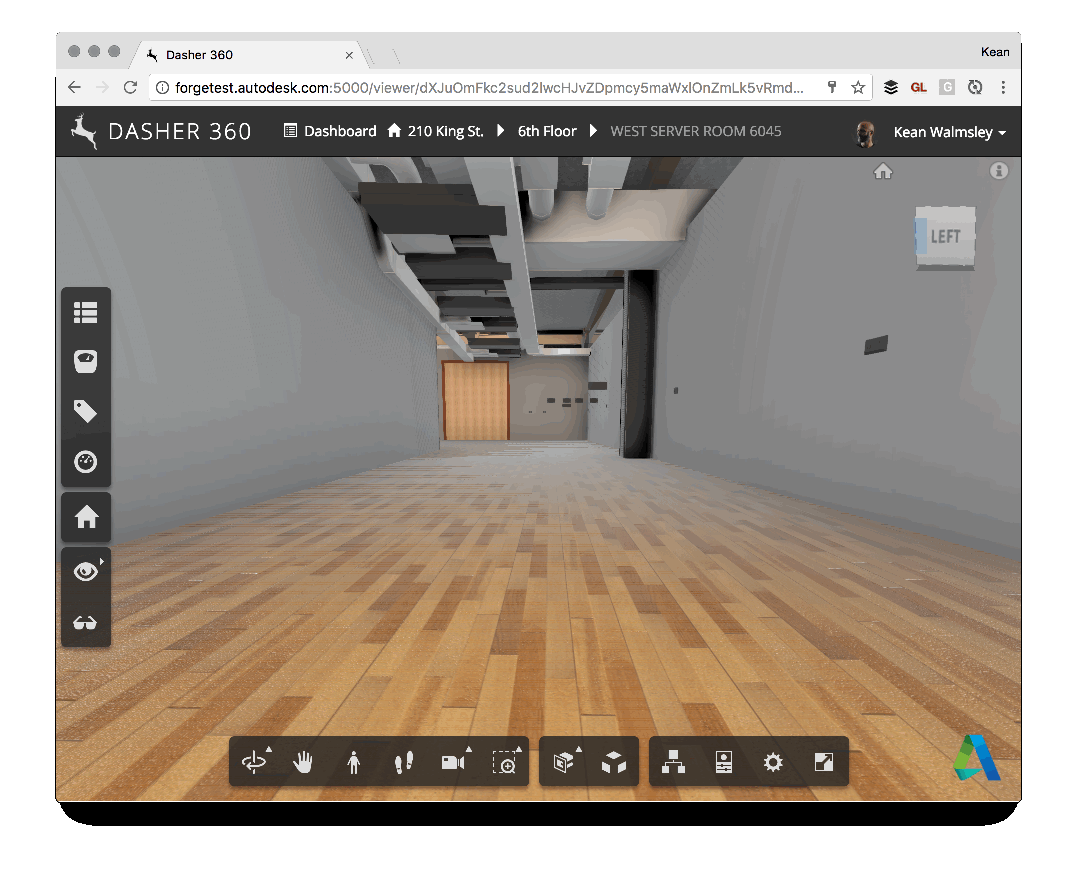Toggle the eye visibility button in sidebar

[86, 571]
